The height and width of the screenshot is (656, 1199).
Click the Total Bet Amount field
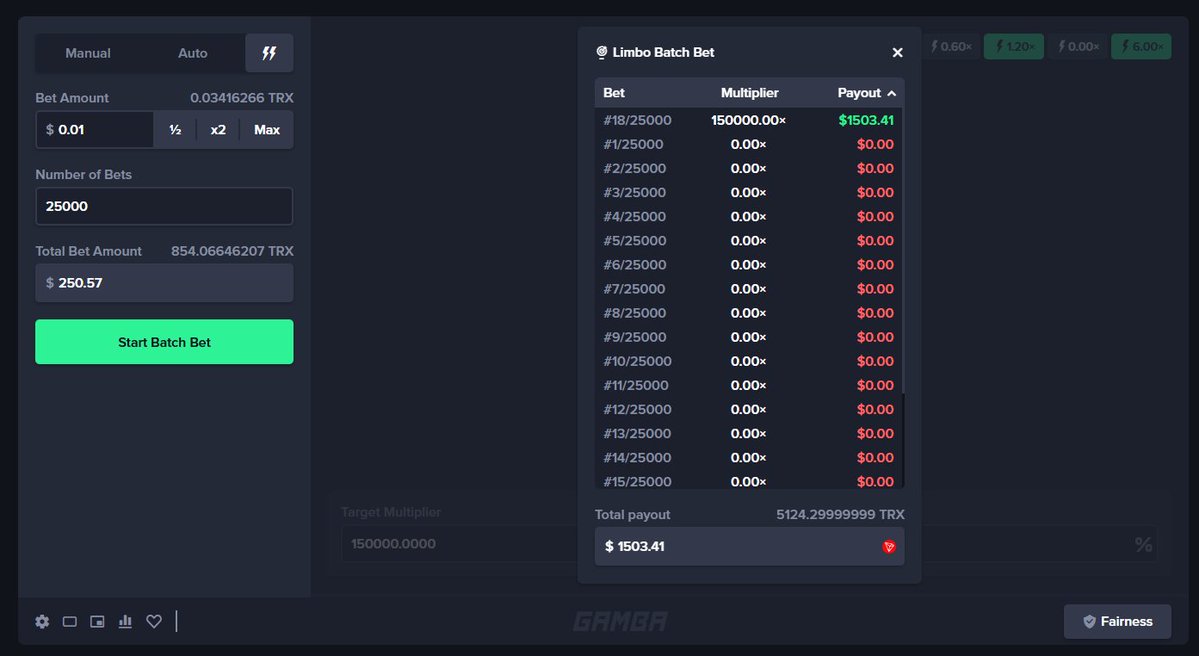click(164, 283)
